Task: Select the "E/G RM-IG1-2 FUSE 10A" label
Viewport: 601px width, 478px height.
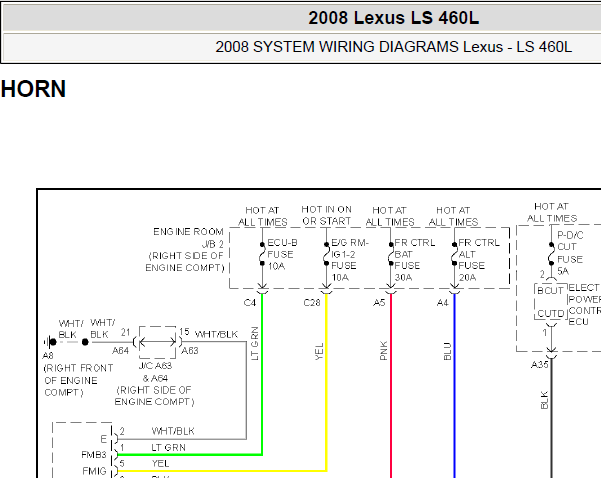Action: pyautogui.click(x=350, y=260)
